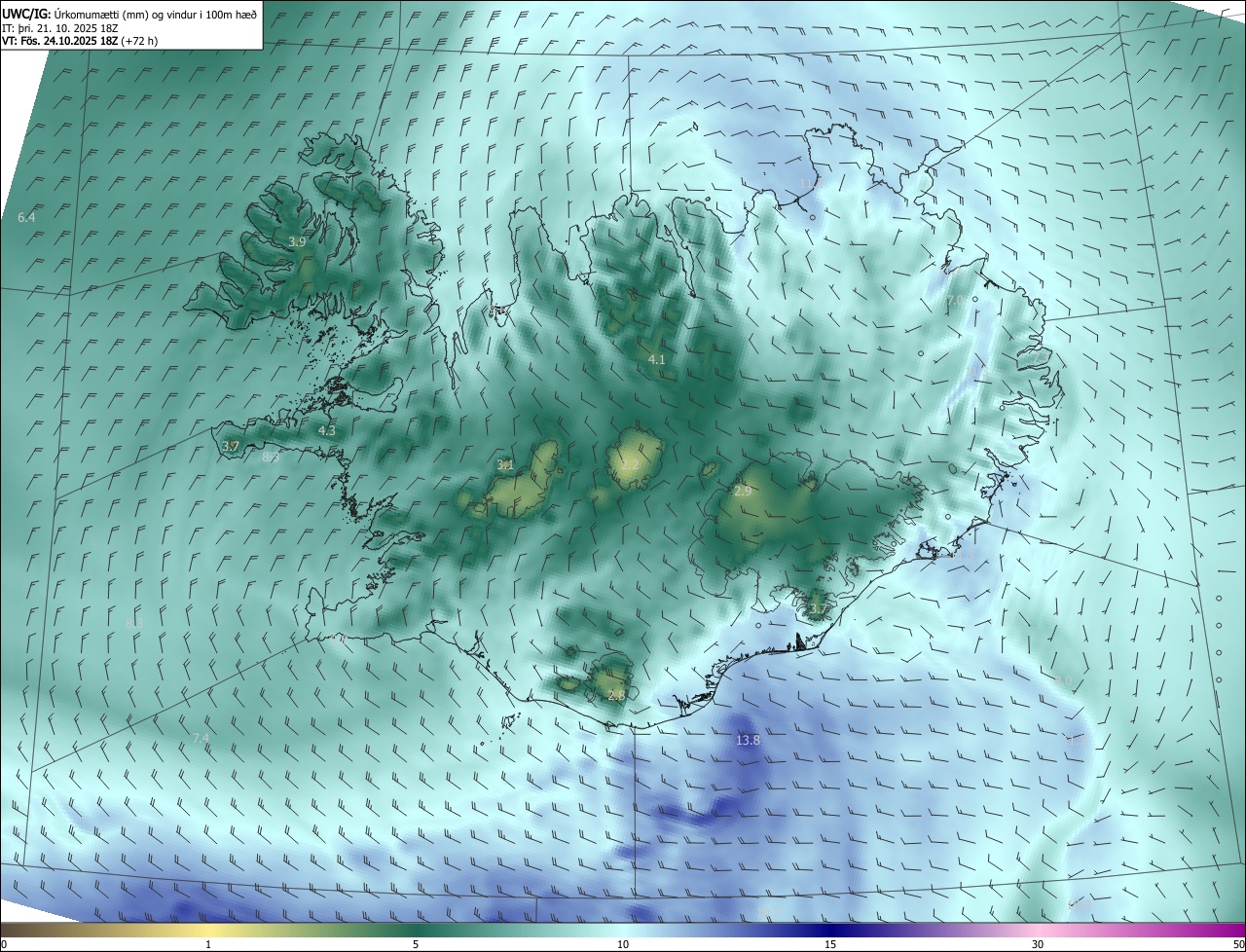Click the colour scale at the 50 tick
This screenshot has width=1246, height=952.
[x=1238, y=944]
